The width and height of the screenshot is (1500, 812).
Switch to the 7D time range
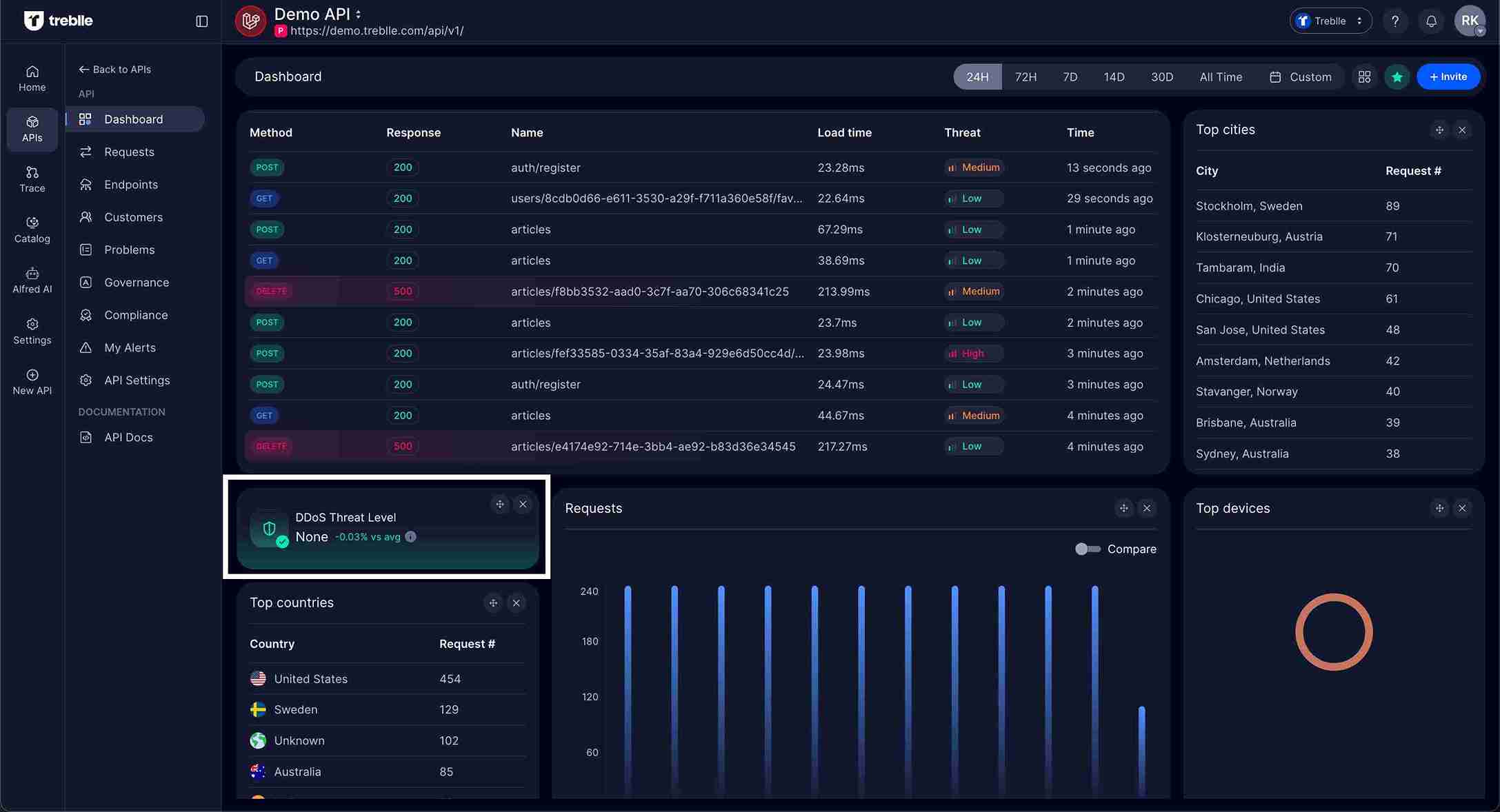(1070, 77)
